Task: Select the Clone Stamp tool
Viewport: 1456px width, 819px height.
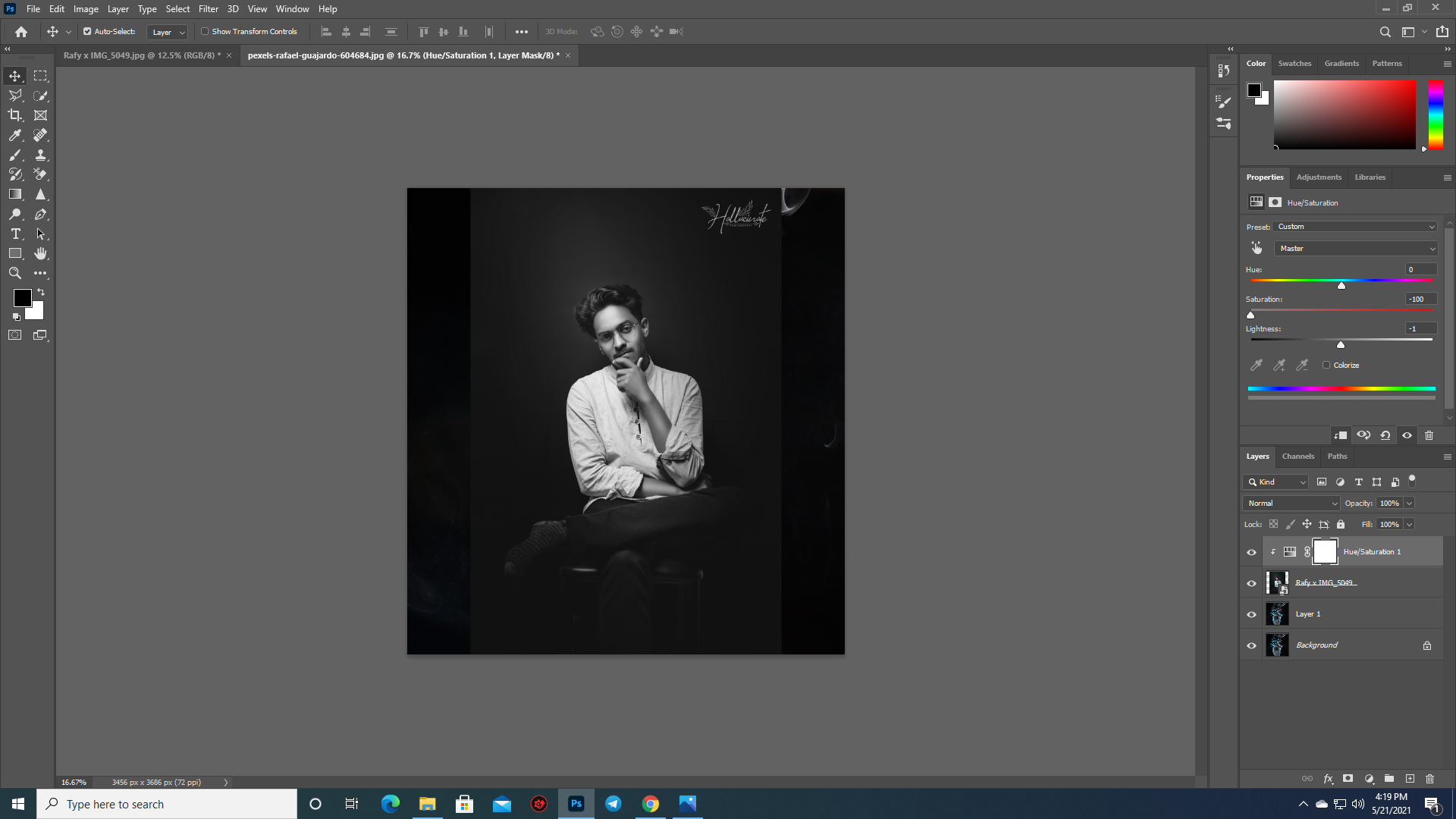Action: 40,155
